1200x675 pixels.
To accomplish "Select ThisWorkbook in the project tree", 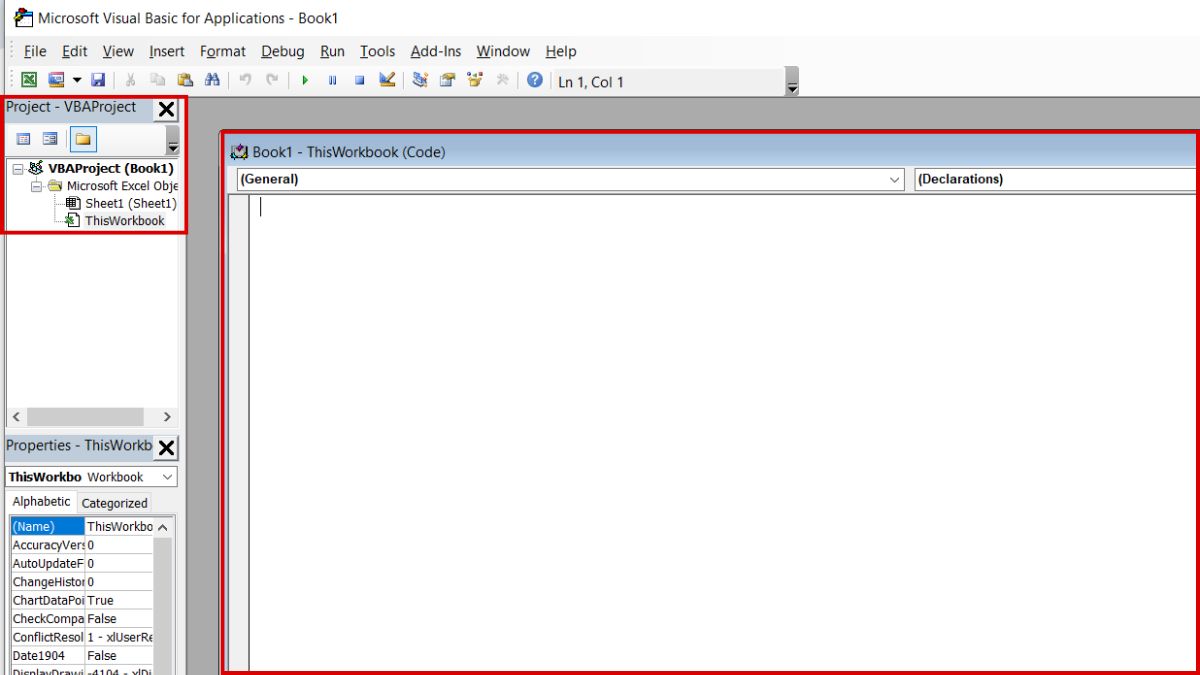I will click(124, 220).
